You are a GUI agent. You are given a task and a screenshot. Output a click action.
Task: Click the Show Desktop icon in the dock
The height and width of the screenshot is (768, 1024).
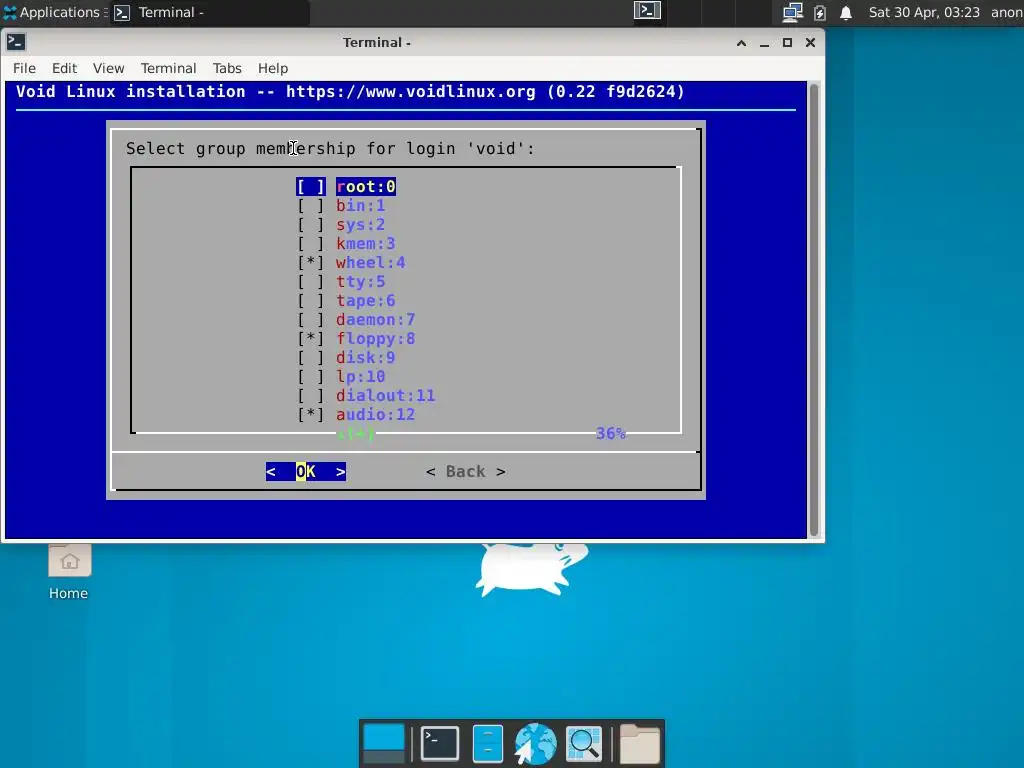coord(383,744)
